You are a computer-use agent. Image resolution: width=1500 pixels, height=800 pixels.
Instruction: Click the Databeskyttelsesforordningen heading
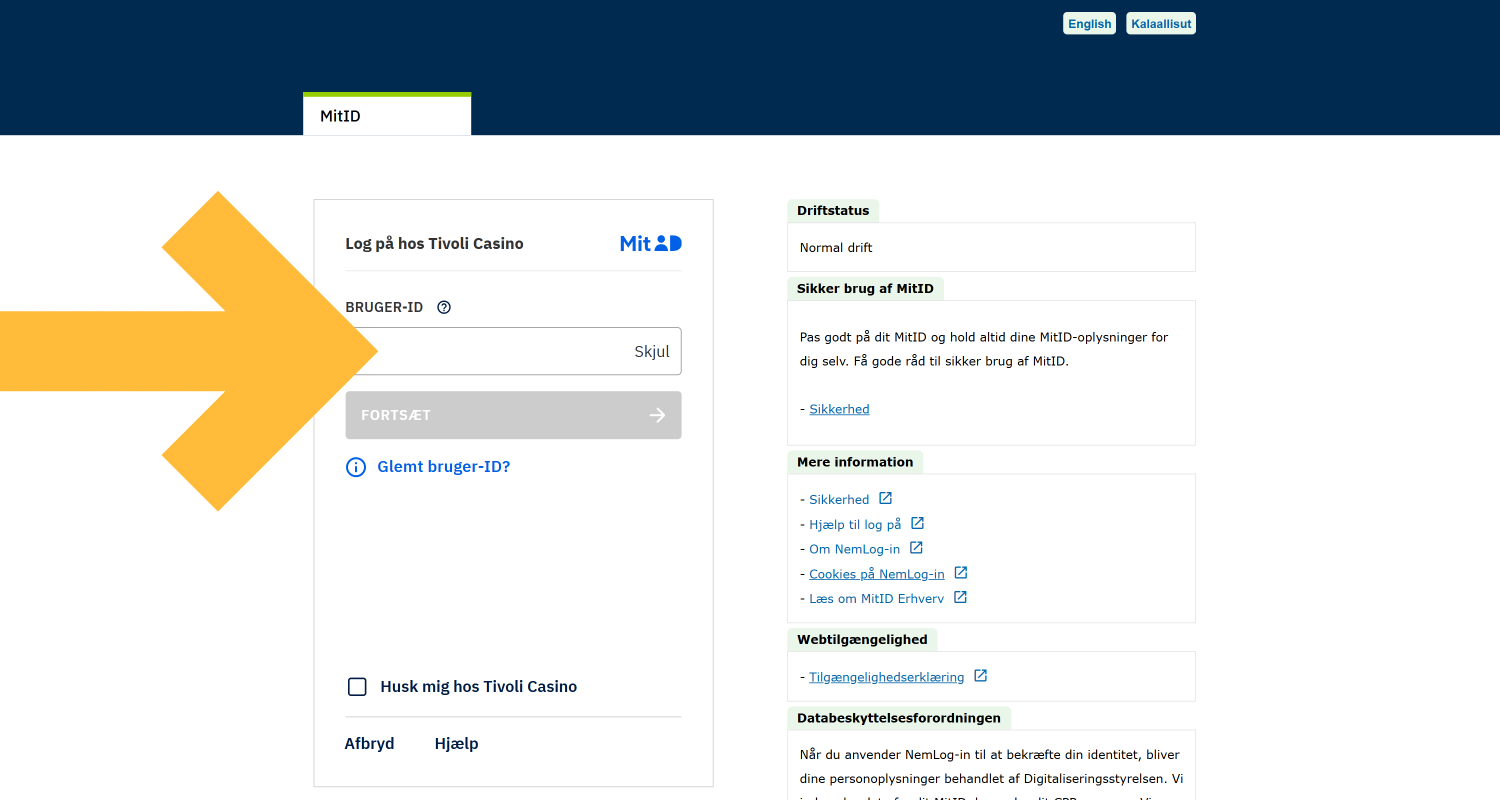[x=899, y=718]
